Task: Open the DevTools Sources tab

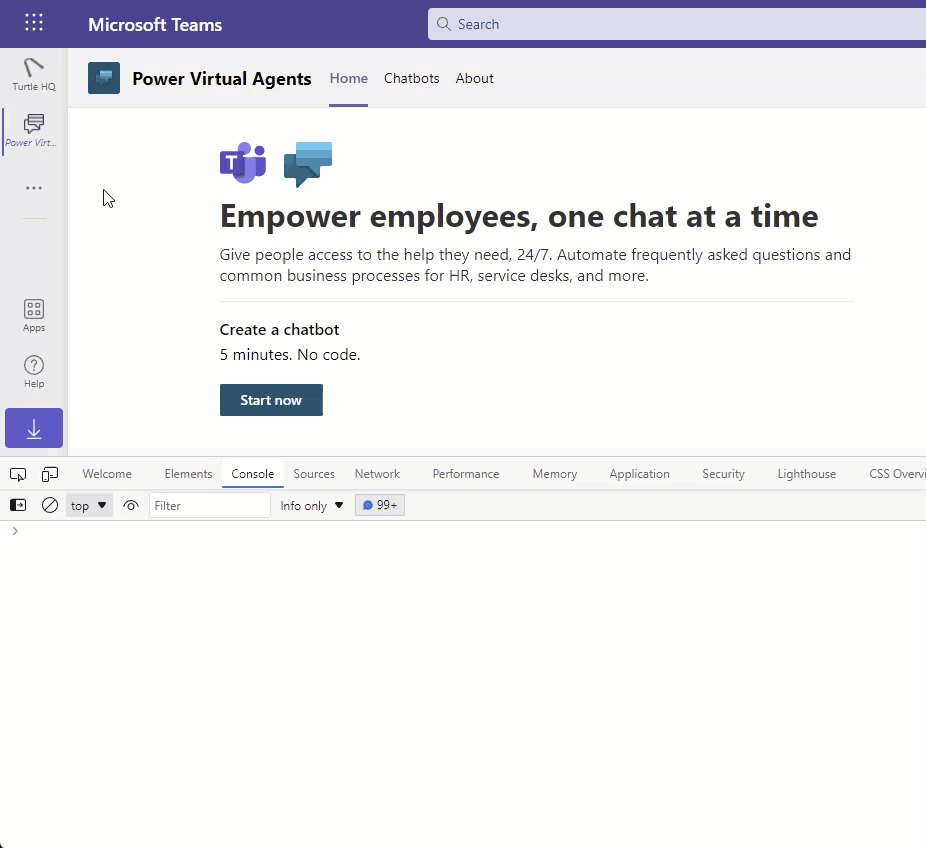Action: click(x=314, y=474)
